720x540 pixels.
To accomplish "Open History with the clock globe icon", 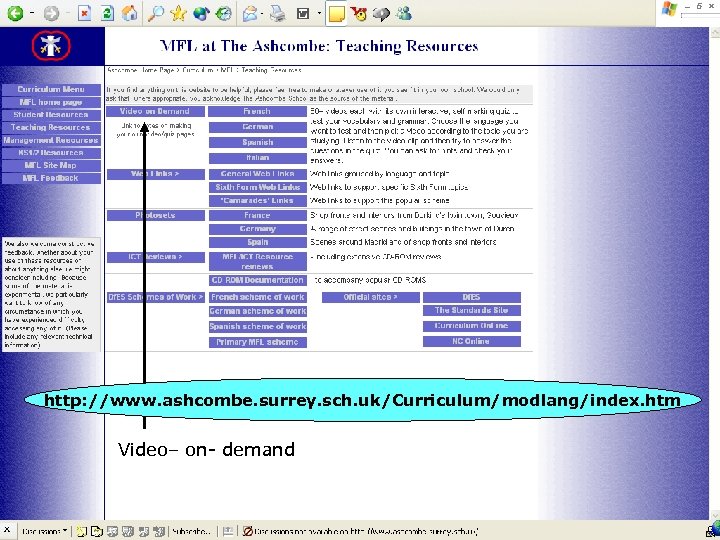I will coord(224,13).
